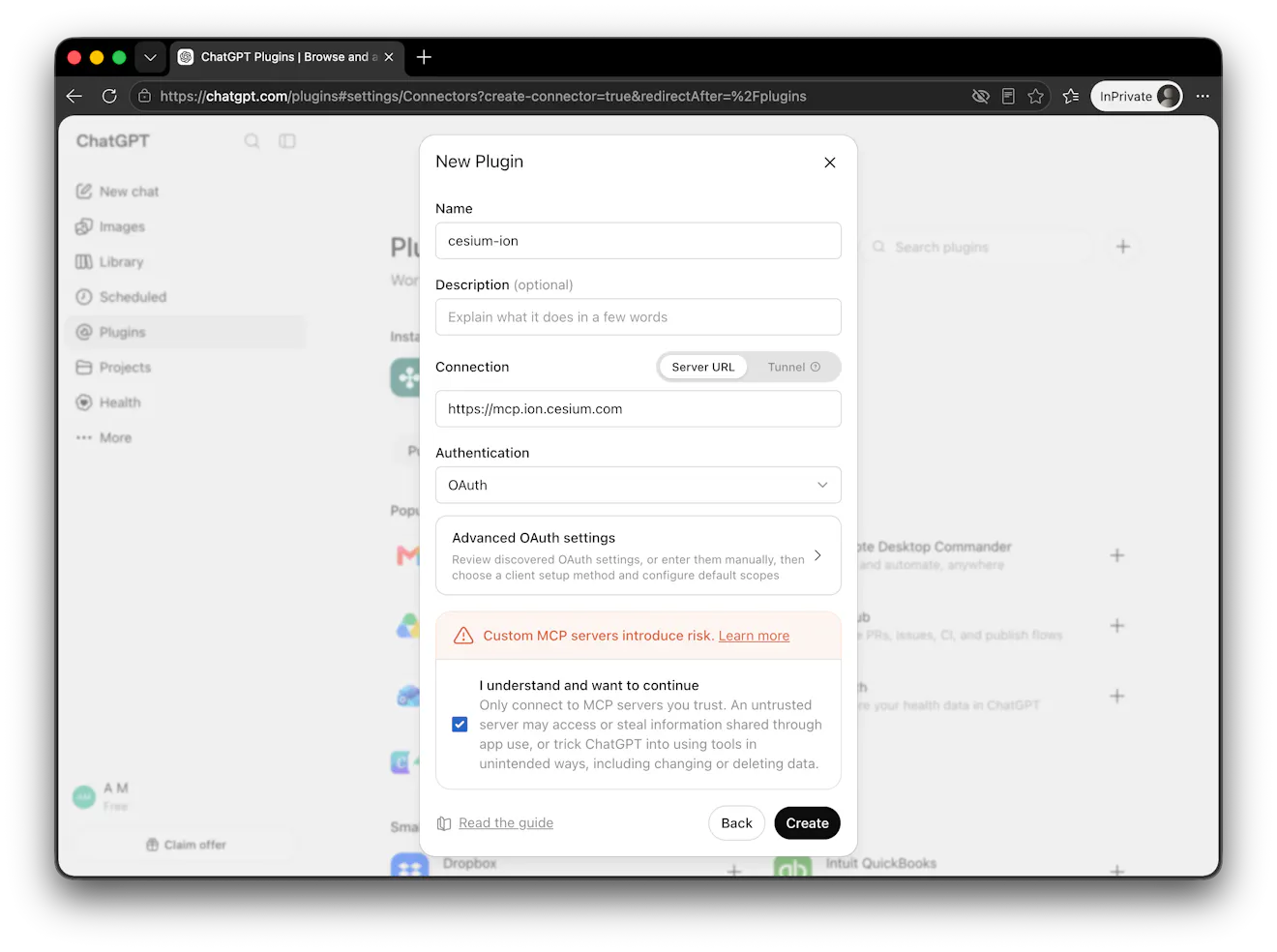Open the browser settings and more menu
Screen dimensions: 1277x952
point(1203,96)
